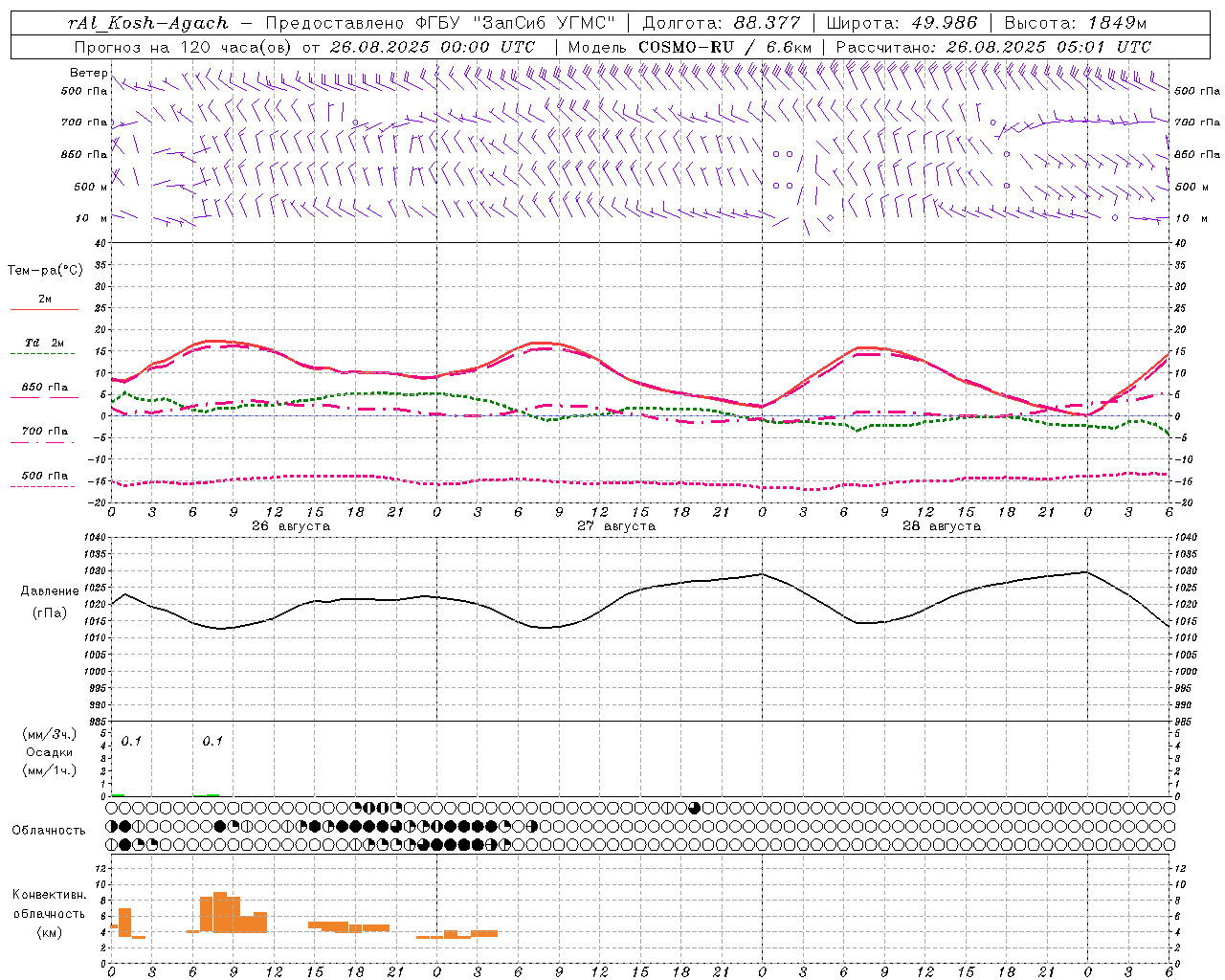Click the 28 августа date label
Image resolution: width=1225 pixels, height=980 pixels.
pyautogui.click(x=942, y=526)
